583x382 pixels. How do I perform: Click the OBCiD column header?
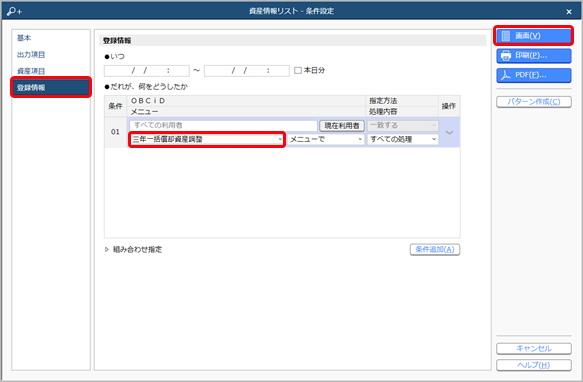pos(247,101)
